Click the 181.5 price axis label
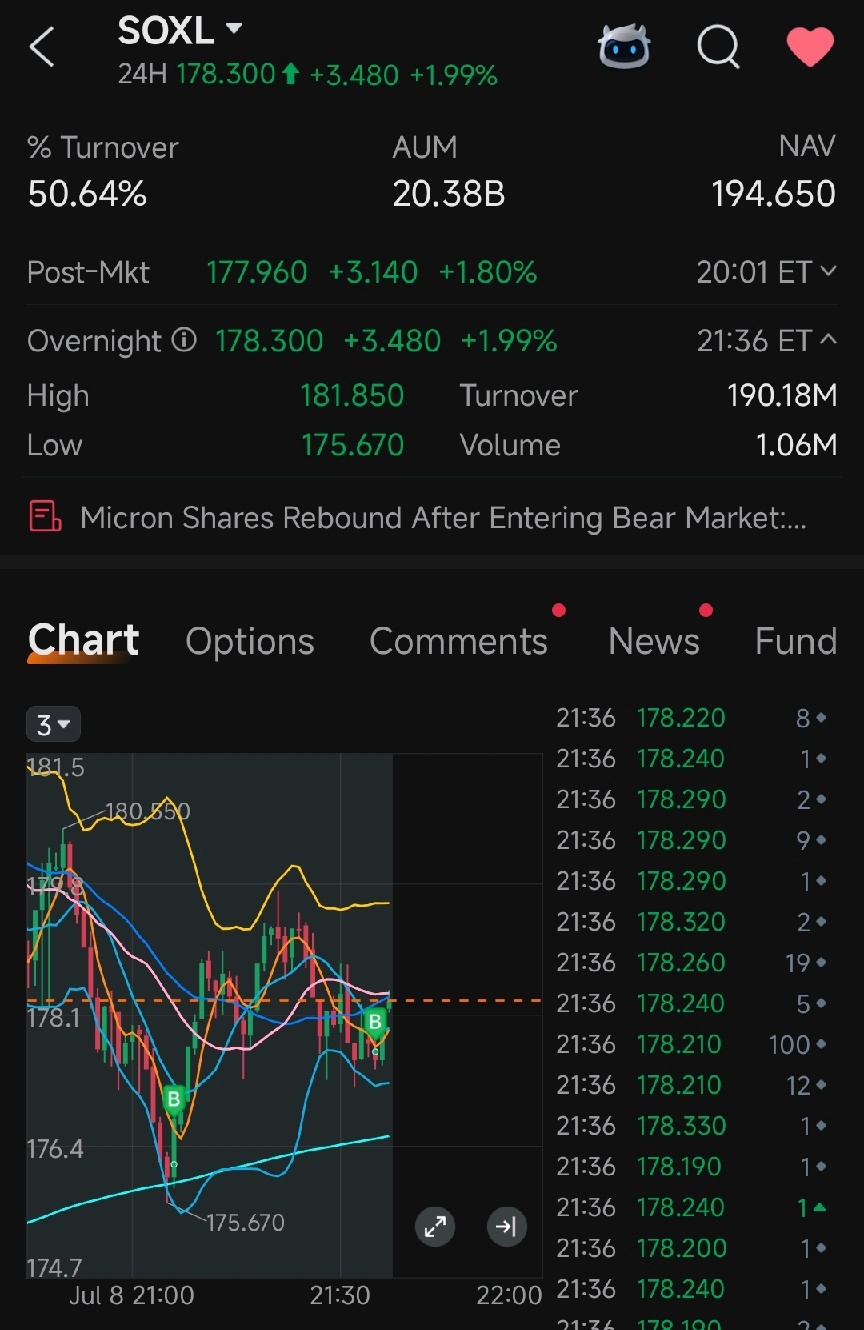 pyautogui.click(x=56, y=768)
